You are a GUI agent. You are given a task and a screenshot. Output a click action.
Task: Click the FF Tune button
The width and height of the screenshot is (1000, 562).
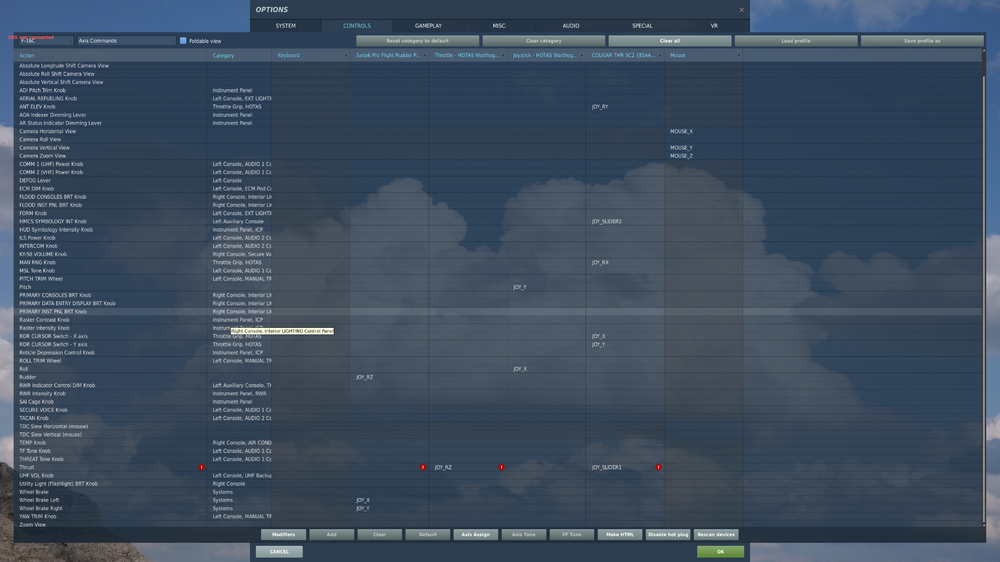pos(572,535)
